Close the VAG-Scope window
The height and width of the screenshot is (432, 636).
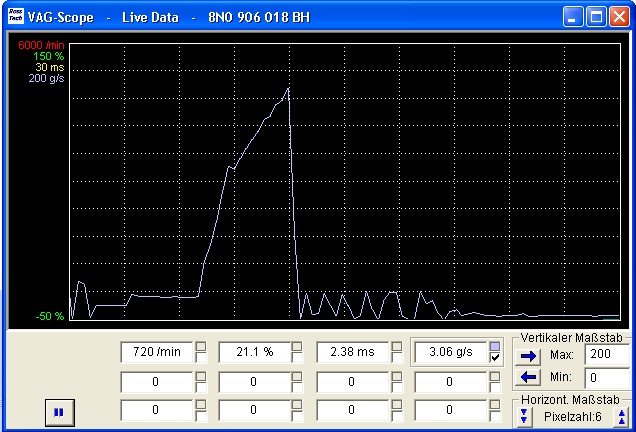pyautogui.click(x=619, y=17)
